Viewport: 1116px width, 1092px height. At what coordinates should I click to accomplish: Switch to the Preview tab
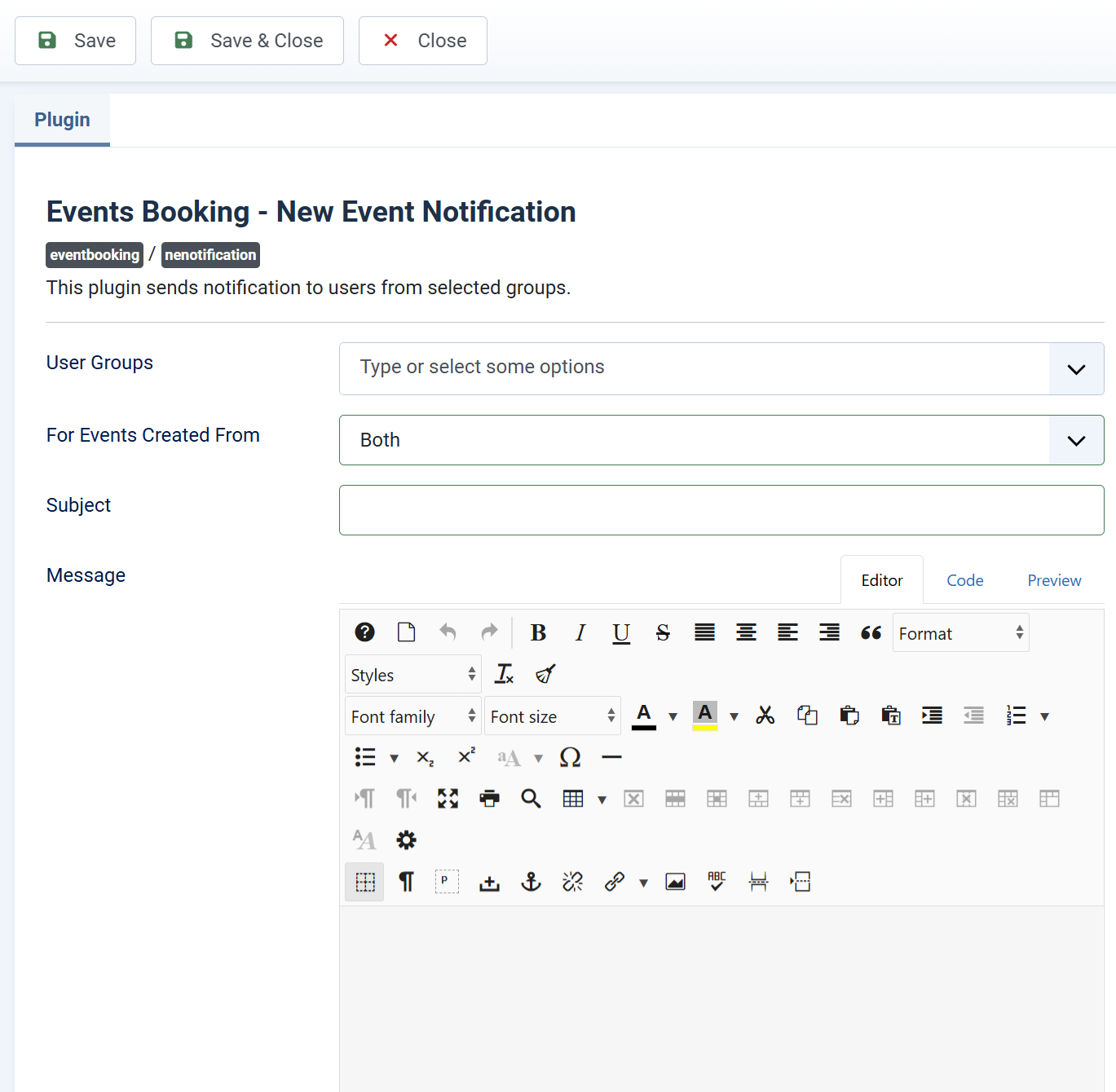click(x=1054, y=580)
